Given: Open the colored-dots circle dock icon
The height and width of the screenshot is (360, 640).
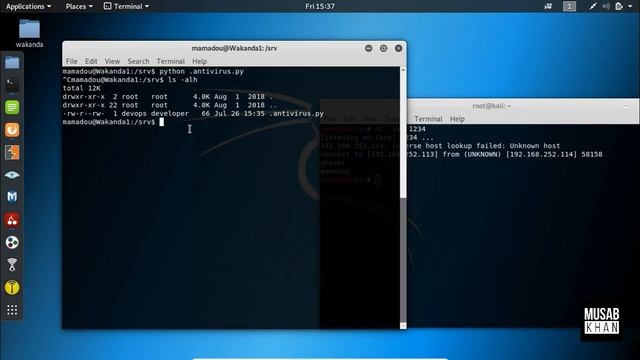Looking at the screenshot, I should (12, 242).
